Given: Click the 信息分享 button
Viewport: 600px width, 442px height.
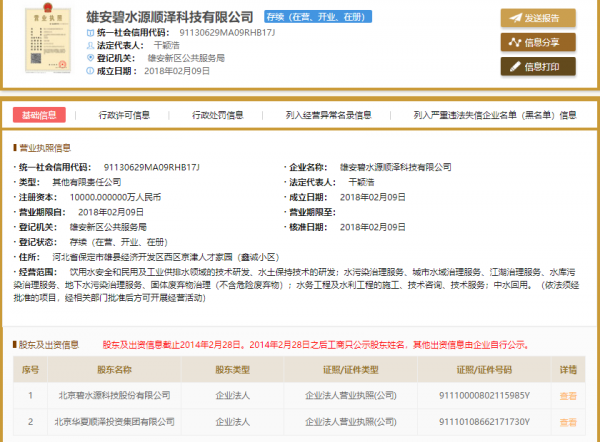Looking at the screenshot, I should pyautogui.click(x=538, y=42).
